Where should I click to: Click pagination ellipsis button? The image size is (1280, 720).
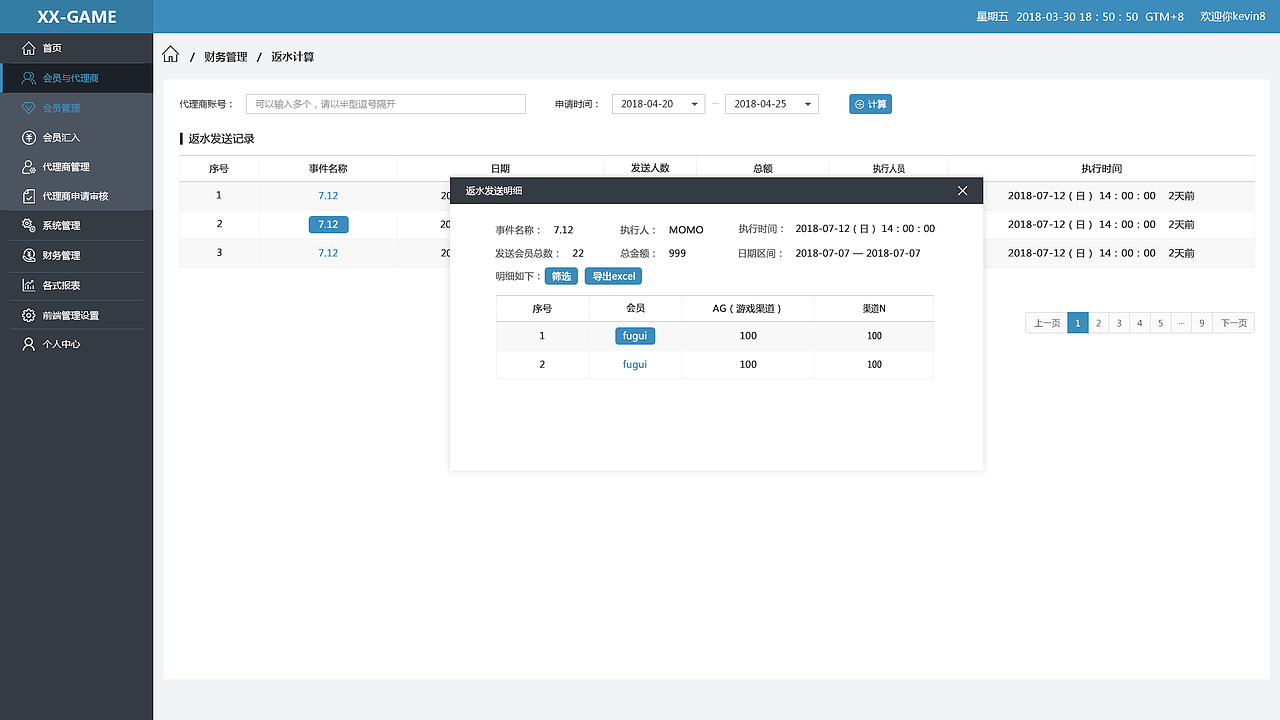coord(1181,323)
